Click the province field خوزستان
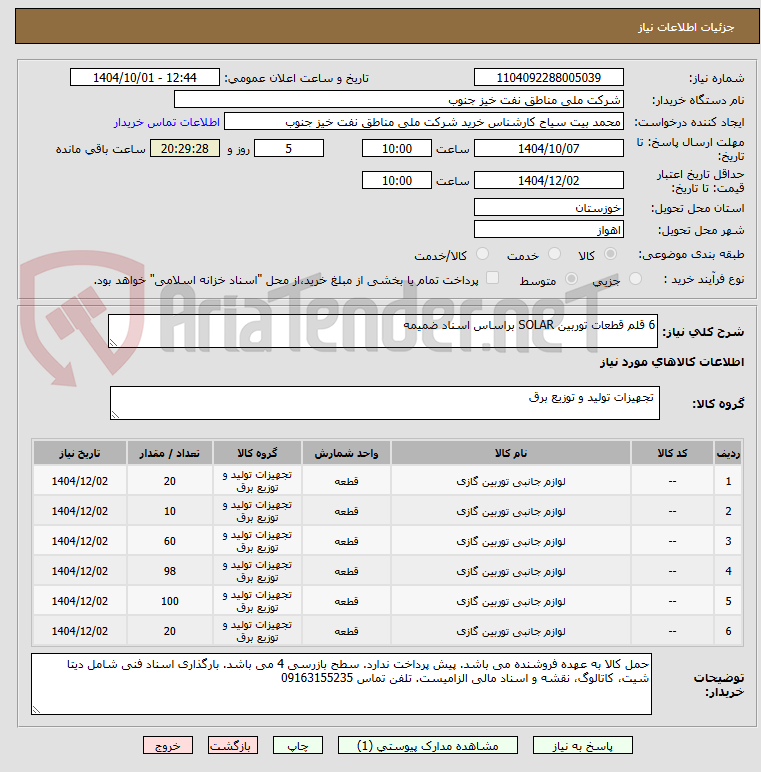Viewport: 761px width, 772px height. pyautogui.click(x=548, y=208)
